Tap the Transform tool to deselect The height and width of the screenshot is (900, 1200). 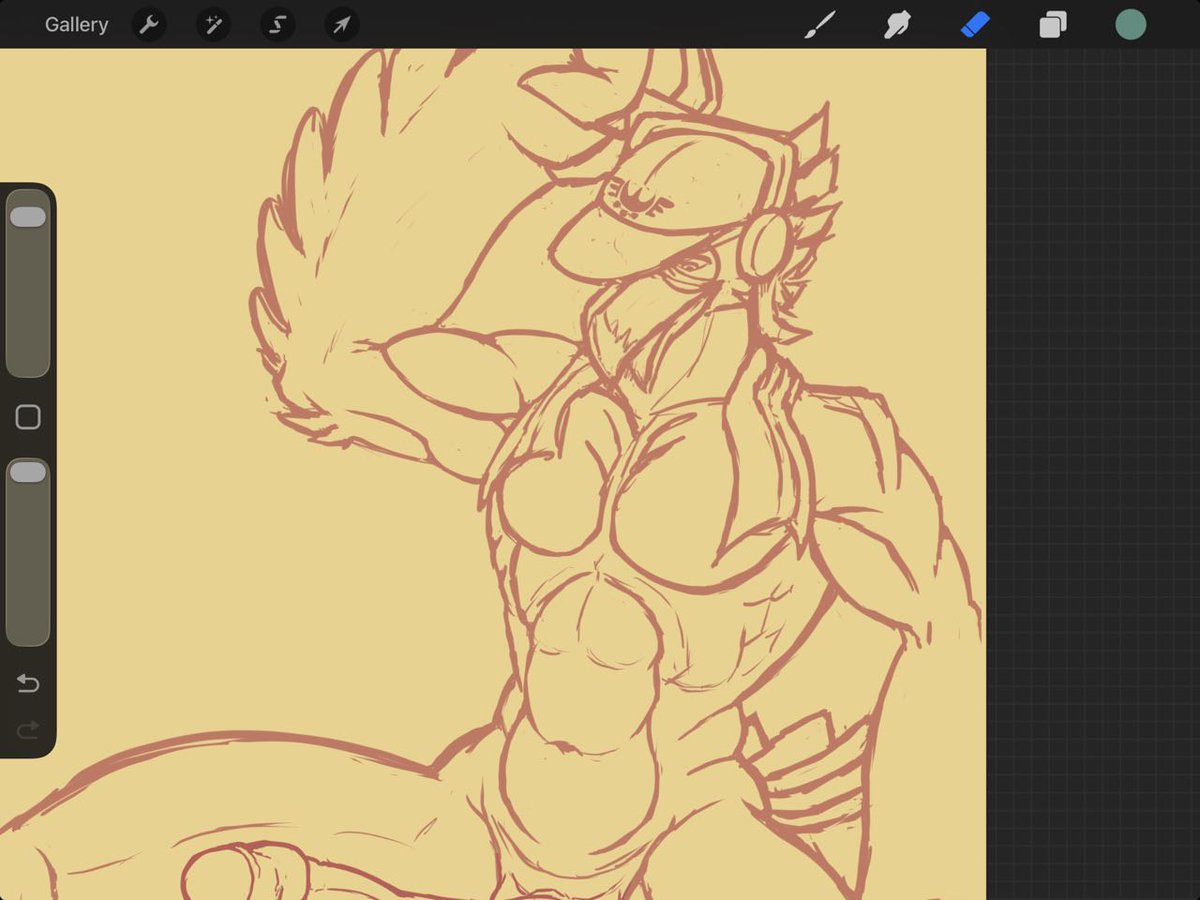coord(341,24)
